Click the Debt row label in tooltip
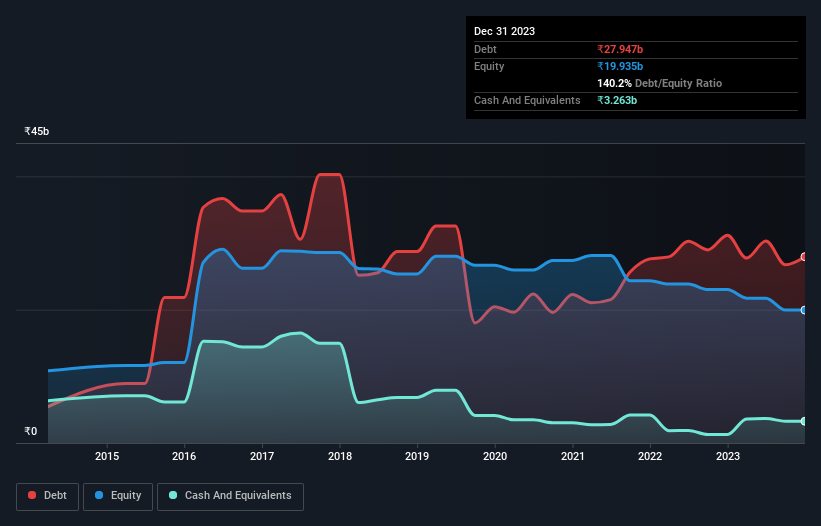This screenshot has height=526, width=821. coord(485,49)
